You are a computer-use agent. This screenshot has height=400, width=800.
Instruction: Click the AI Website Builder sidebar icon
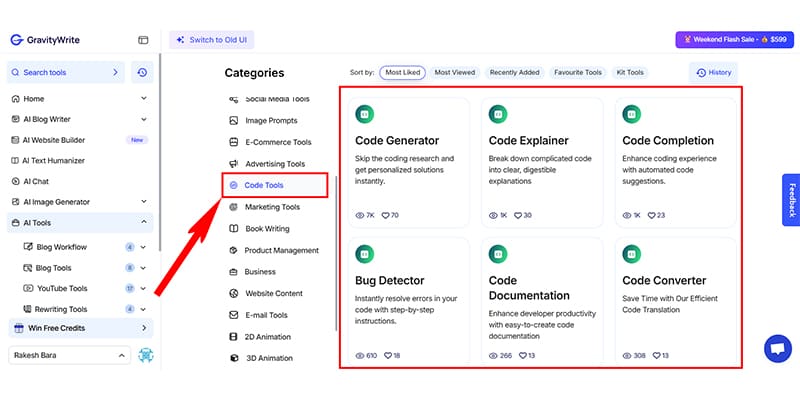click(x=15, y=140)
